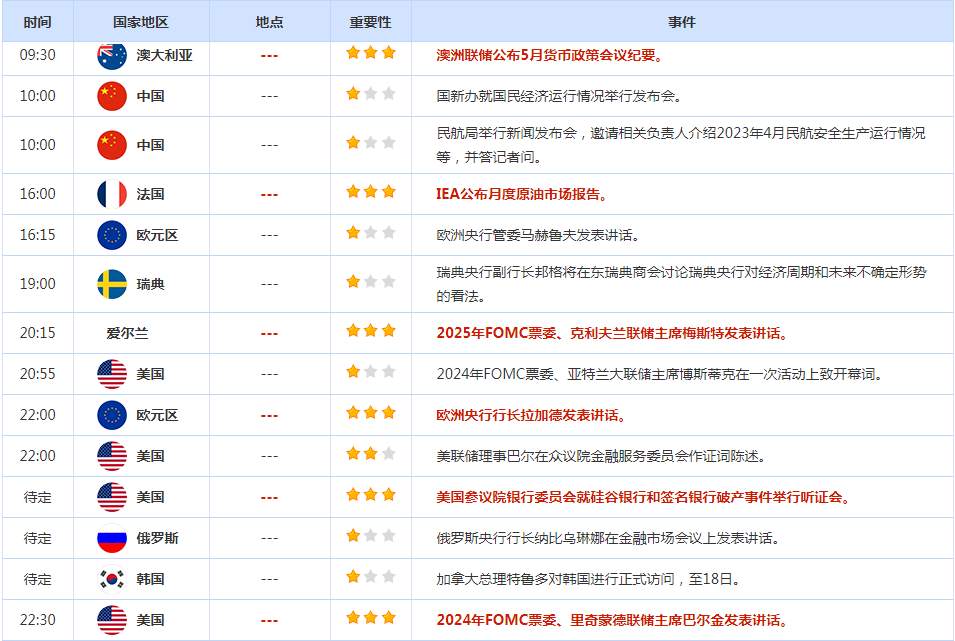Click the 地点 column header

(270, 22)
